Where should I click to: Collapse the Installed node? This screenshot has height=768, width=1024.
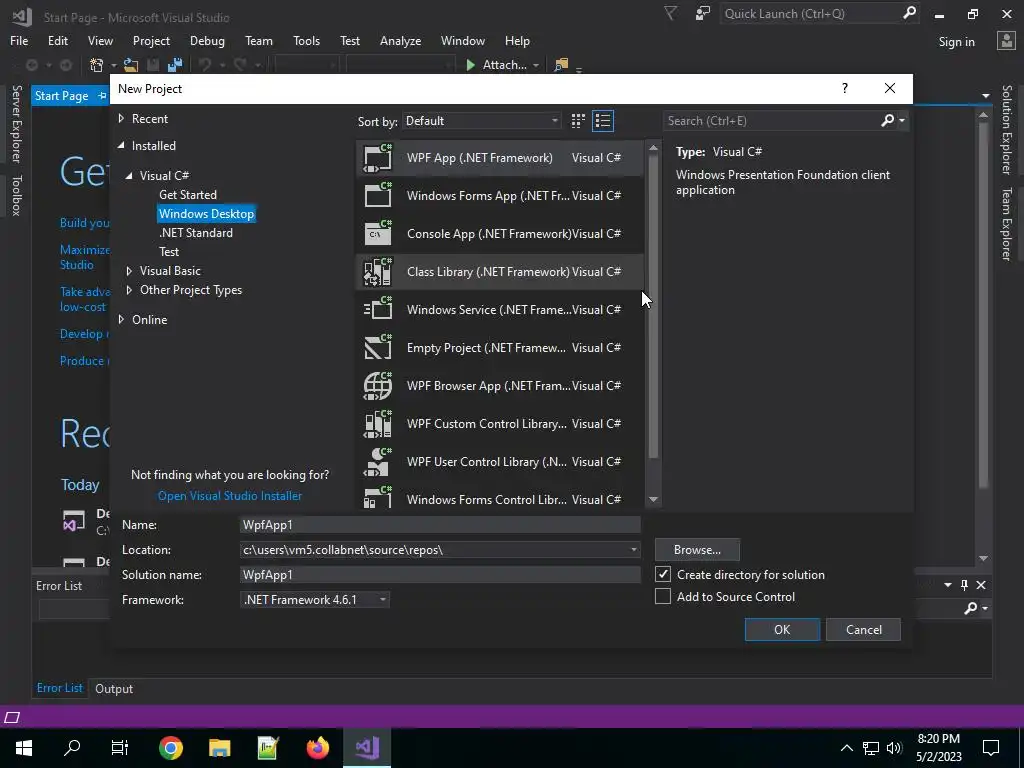(121, 146)
